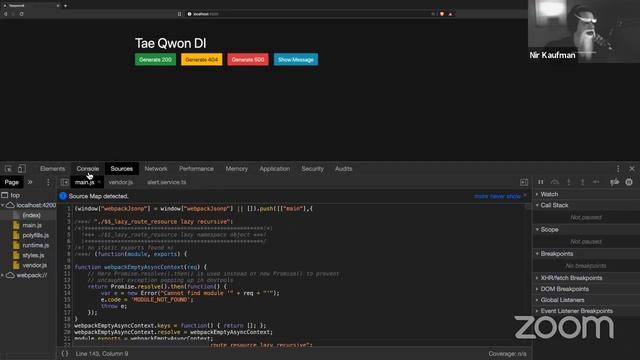Image resolution: width=640 pixels, height=360 pixels.
Task: Click the localhost address bar
Action: (x=310, y=14)
